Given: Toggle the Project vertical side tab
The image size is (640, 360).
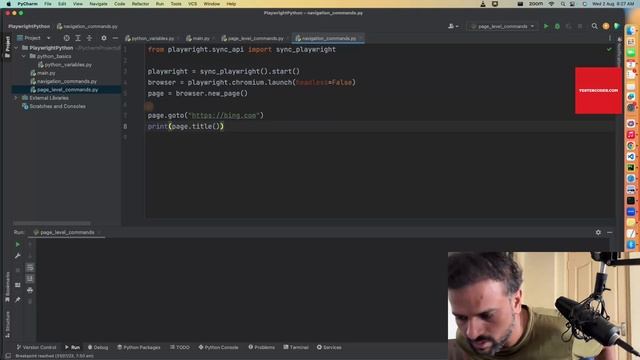Looking at the screenshot, I should coord(7,47).
